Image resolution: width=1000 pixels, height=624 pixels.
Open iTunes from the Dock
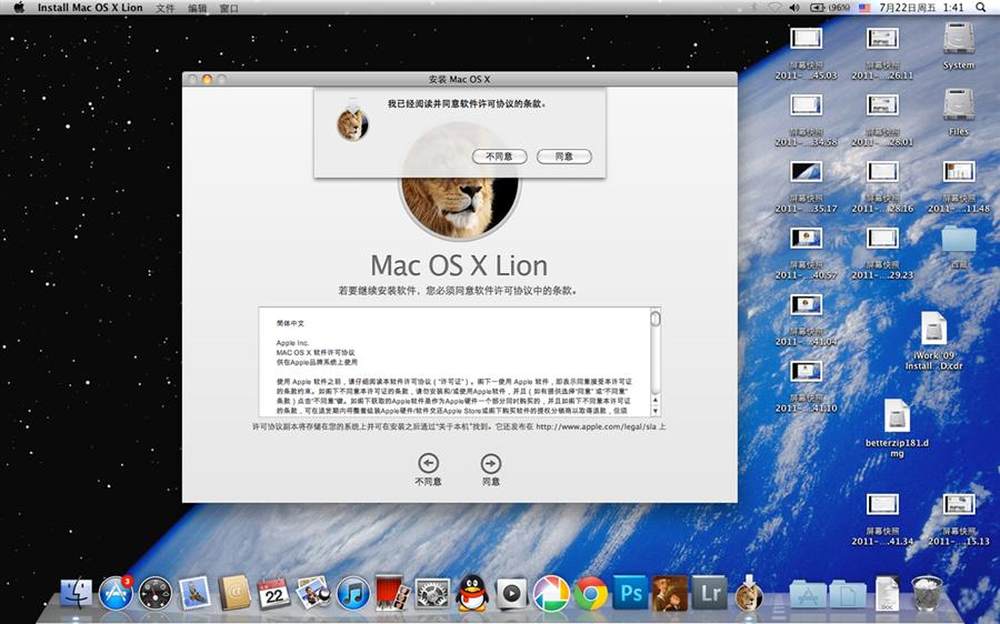[353, 593]
